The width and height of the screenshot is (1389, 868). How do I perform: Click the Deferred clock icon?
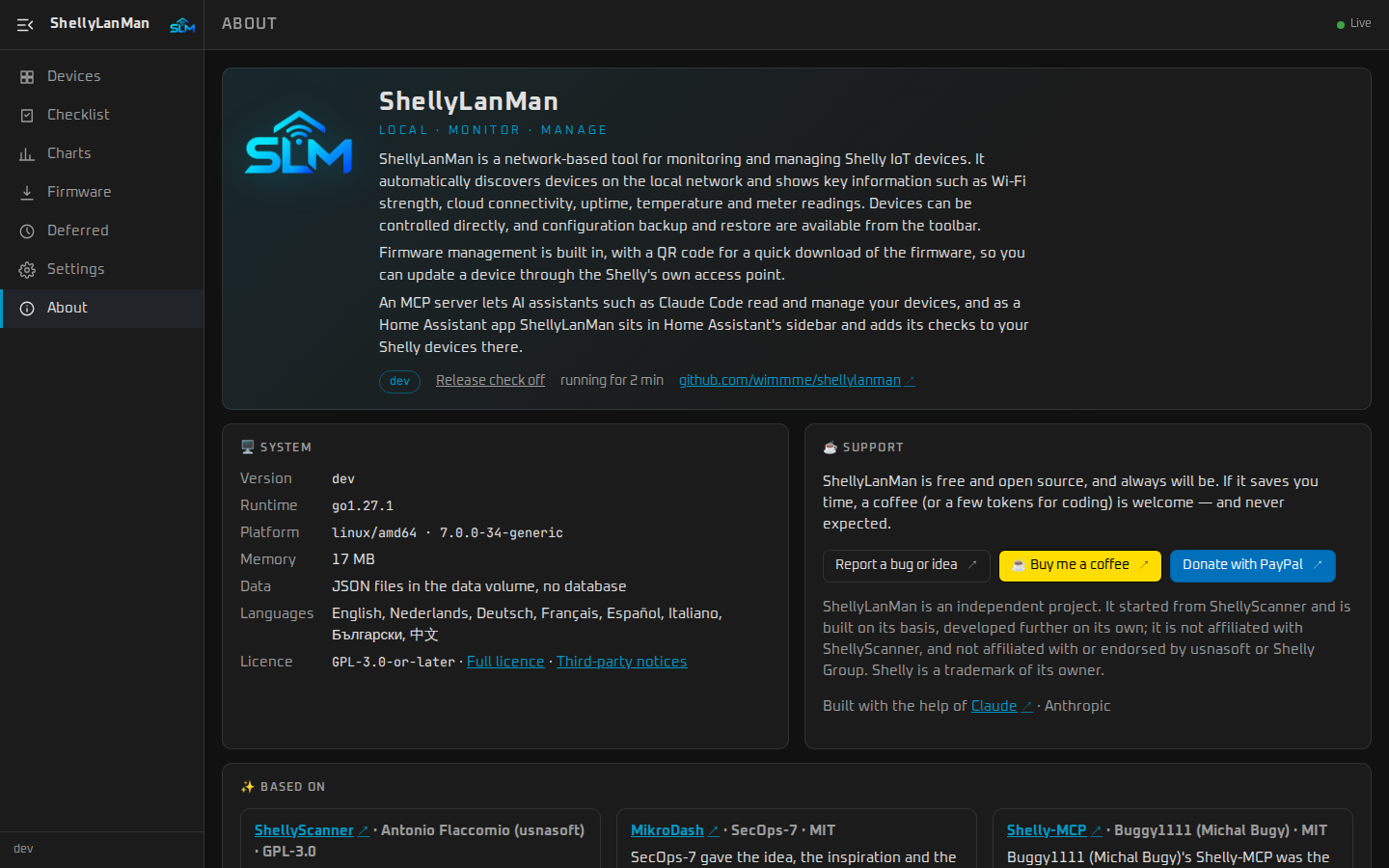[27, 231]
